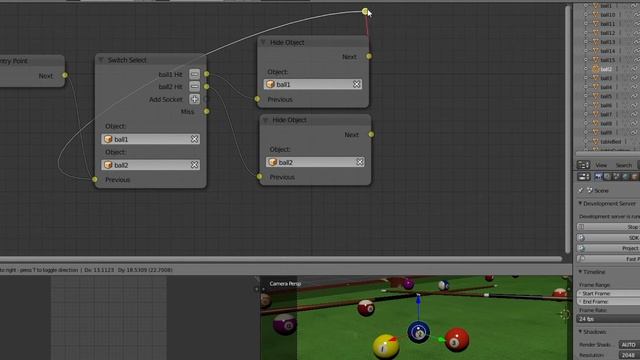Click the red X-axis manipulator arrow
This screenshot has height=360, width=640.
[393, 339]
